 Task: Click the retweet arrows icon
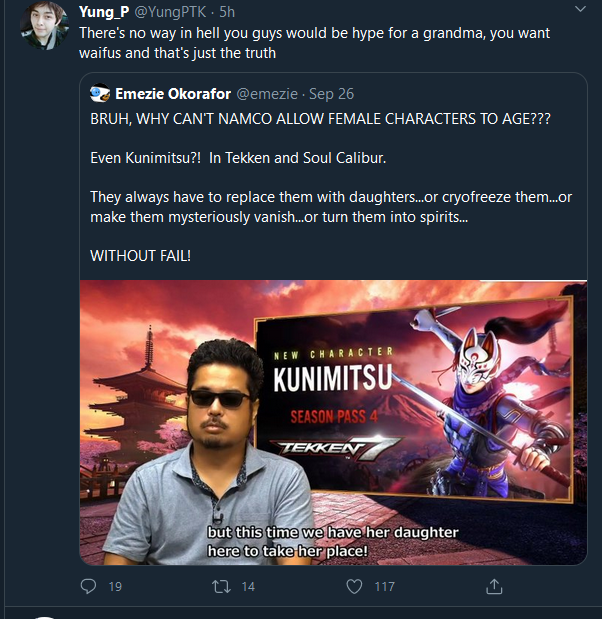point(221,587)
